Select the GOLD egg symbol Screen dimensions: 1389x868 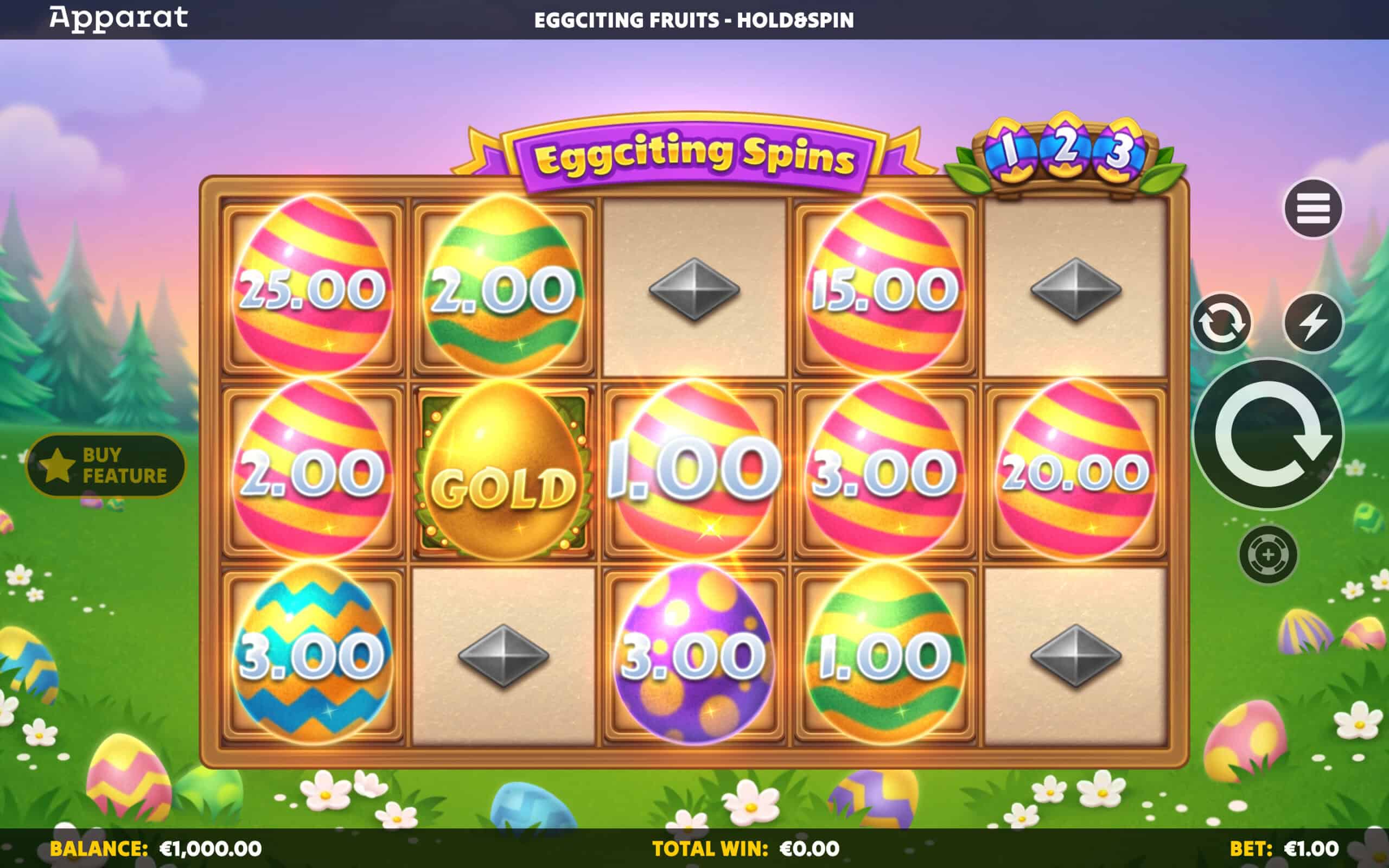[x=503, y=472]
